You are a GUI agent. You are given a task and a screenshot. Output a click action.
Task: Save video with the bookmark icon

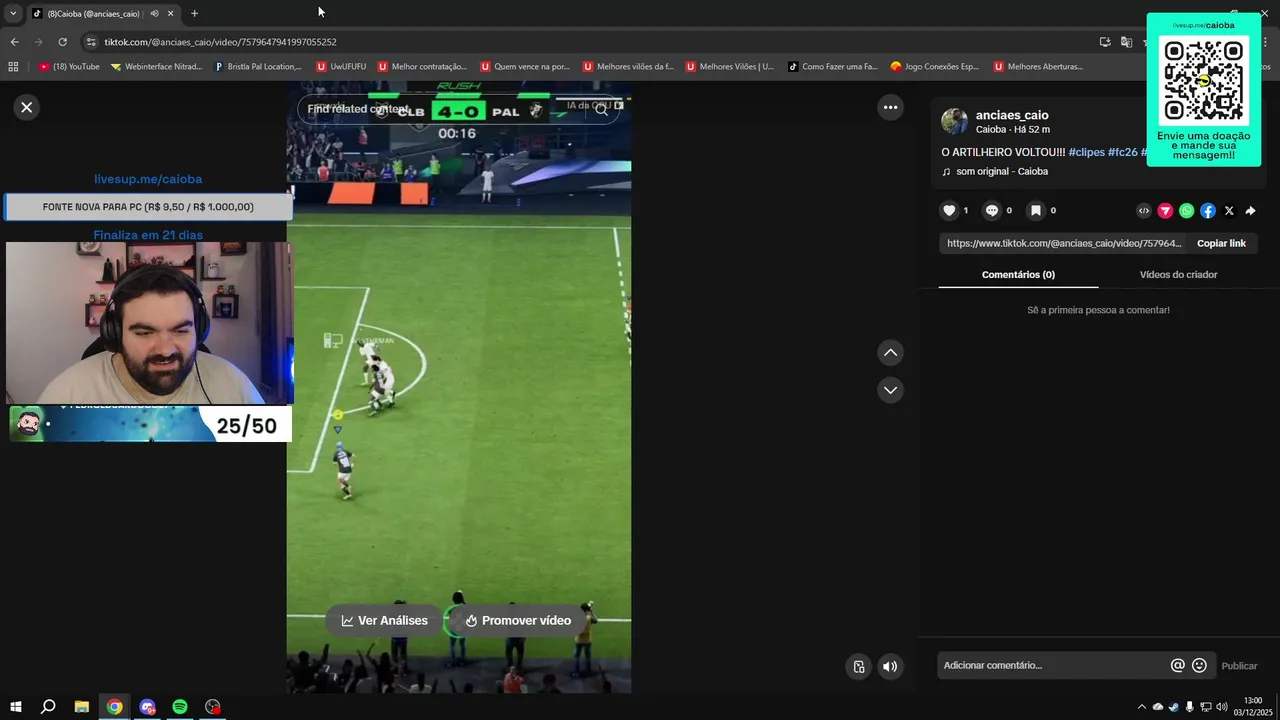[x=1036, y=210]
